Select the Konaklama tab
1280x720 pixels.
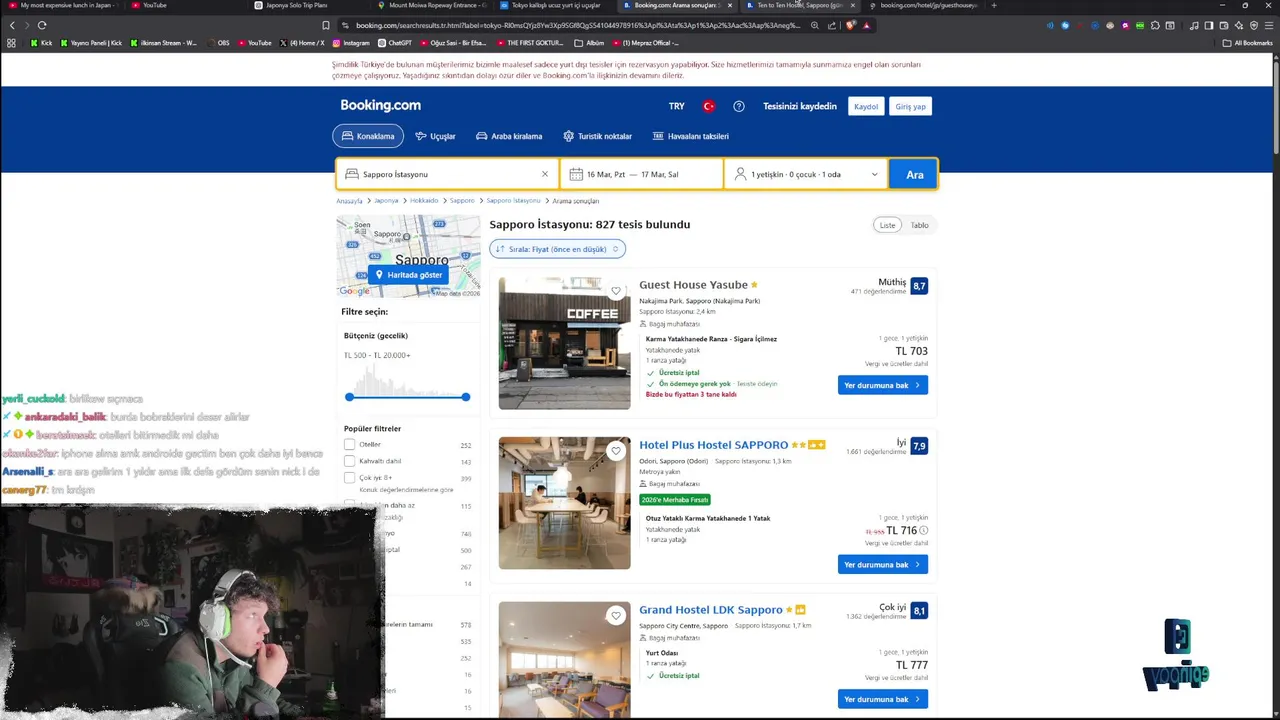coord(368,136)
